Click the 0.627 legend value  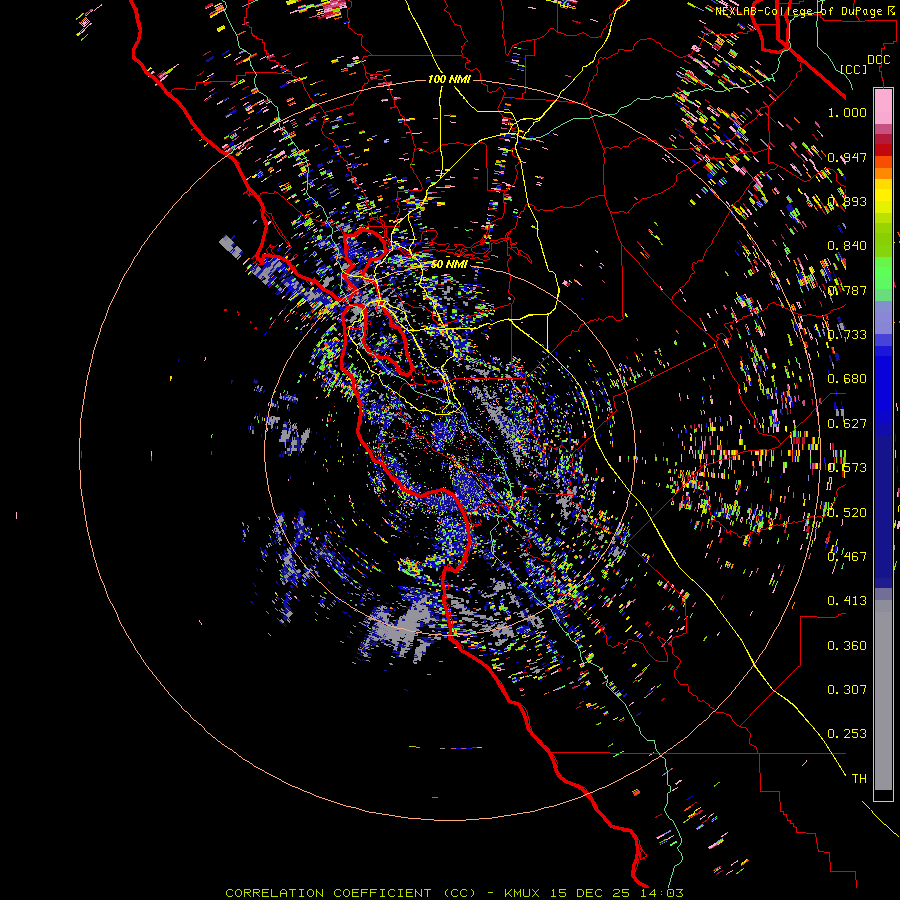pyautogui.click(x=847, y=424)
